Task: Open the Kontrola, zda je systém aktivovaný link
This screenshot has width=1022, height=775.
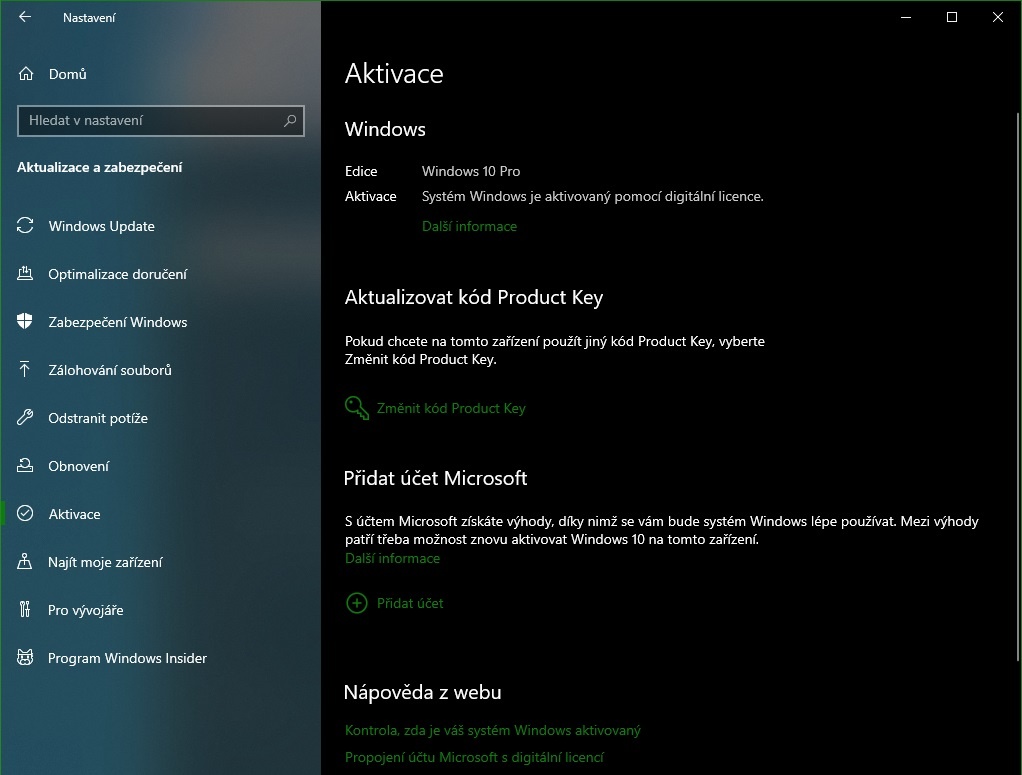Action: (x=492, y=731)
